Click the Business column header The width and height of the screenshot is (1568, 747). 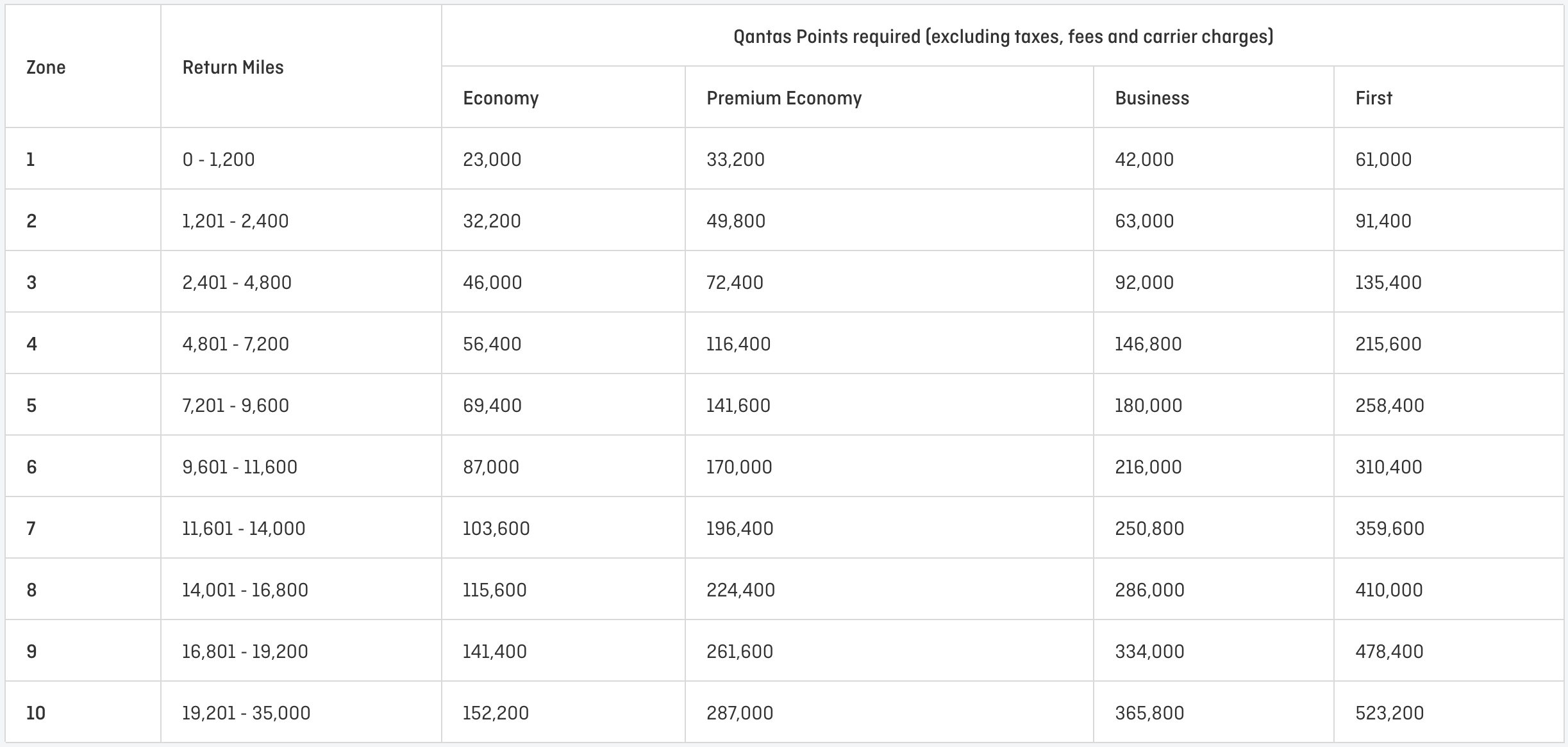(1151, 98)
